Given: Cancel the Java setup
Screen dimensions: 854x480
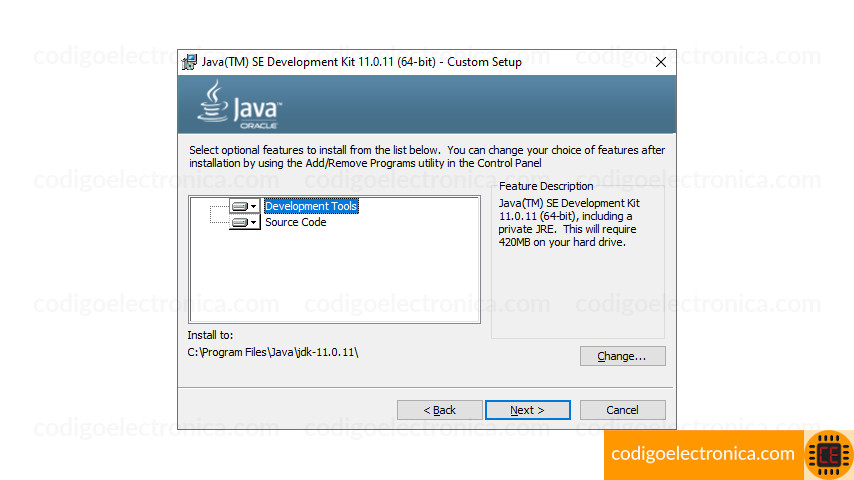Looking at the screenshot, I should pyautogui.click(x=623, y=410).
